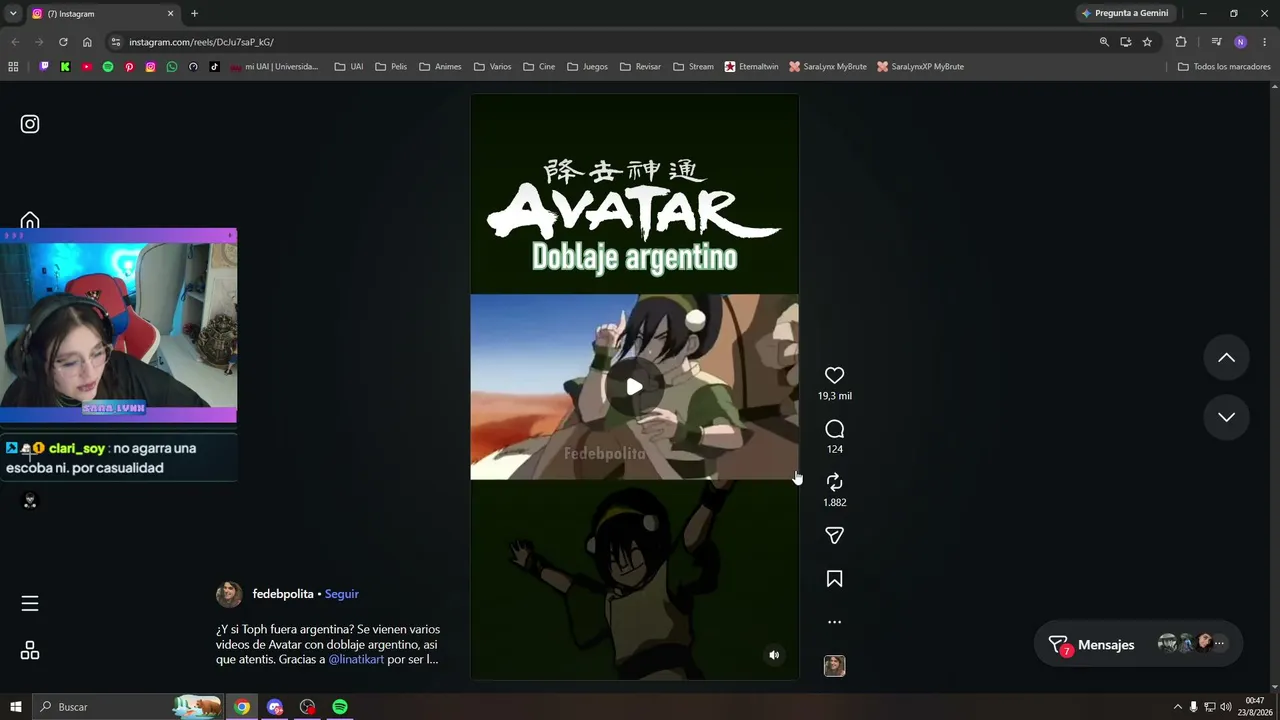Click the Instagram logo in the sidebar

point(30,124)
